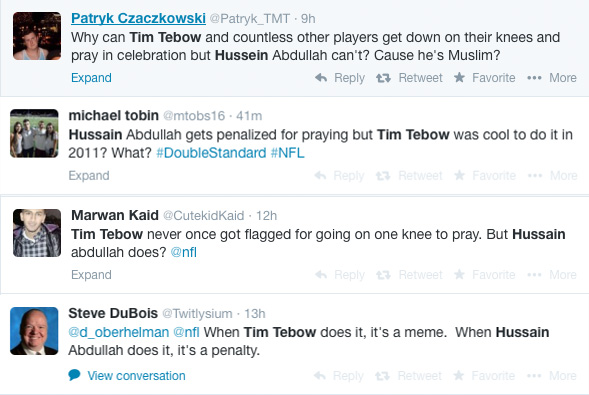Open More options on Patryk Czaczkowski's tweet
This screenshot has height=395, width=589.
coord(551,78)
